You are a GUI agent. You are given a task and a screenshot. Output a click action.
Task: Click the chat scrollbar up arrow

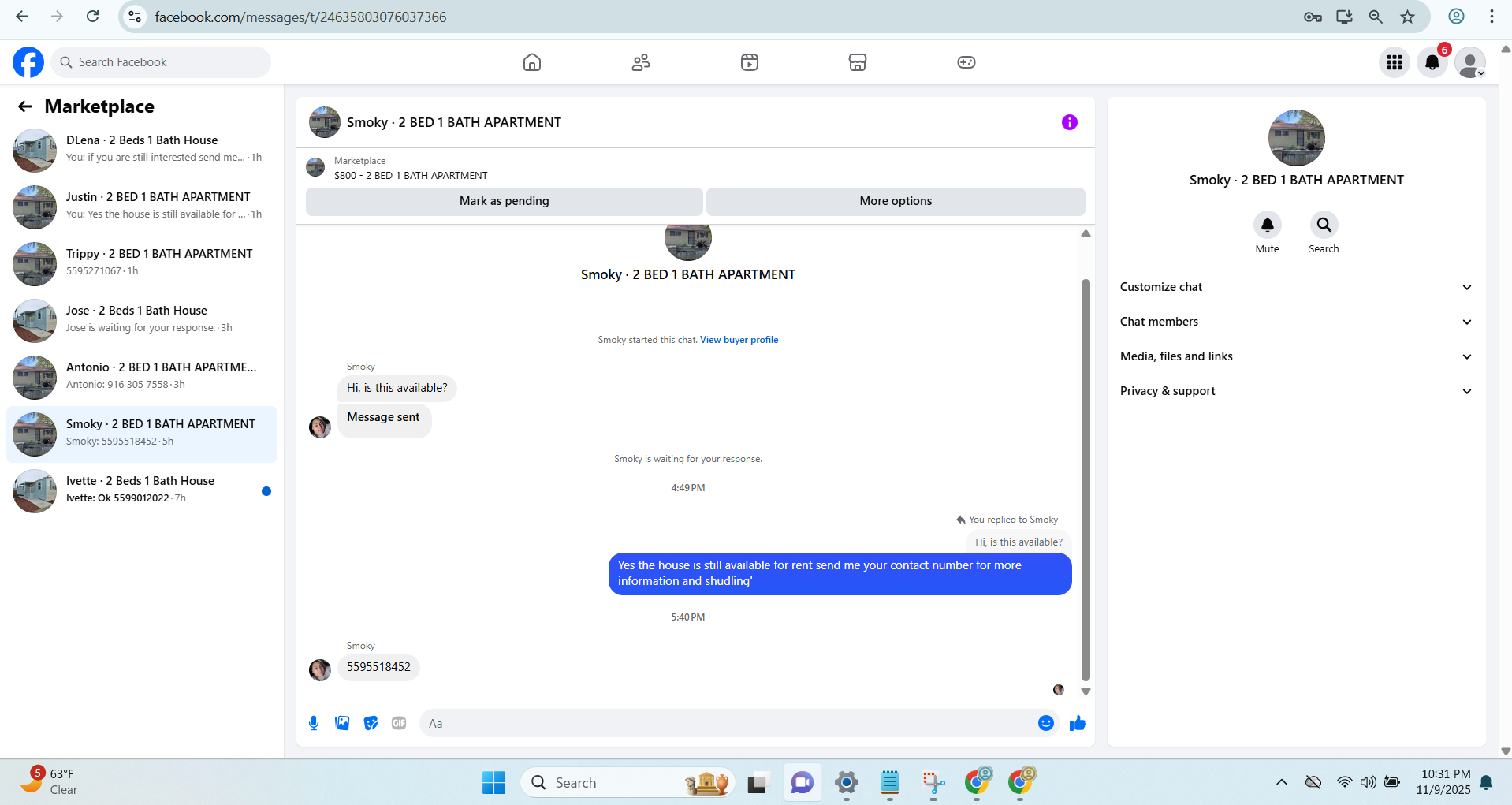1086,233
